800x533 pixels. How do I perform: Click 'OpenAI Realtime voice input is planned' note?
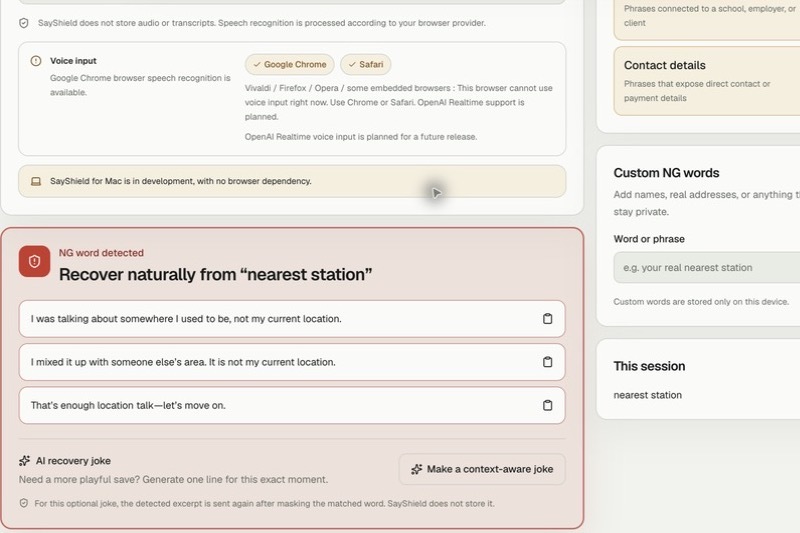pyautogui.click(x=361, y=137)
